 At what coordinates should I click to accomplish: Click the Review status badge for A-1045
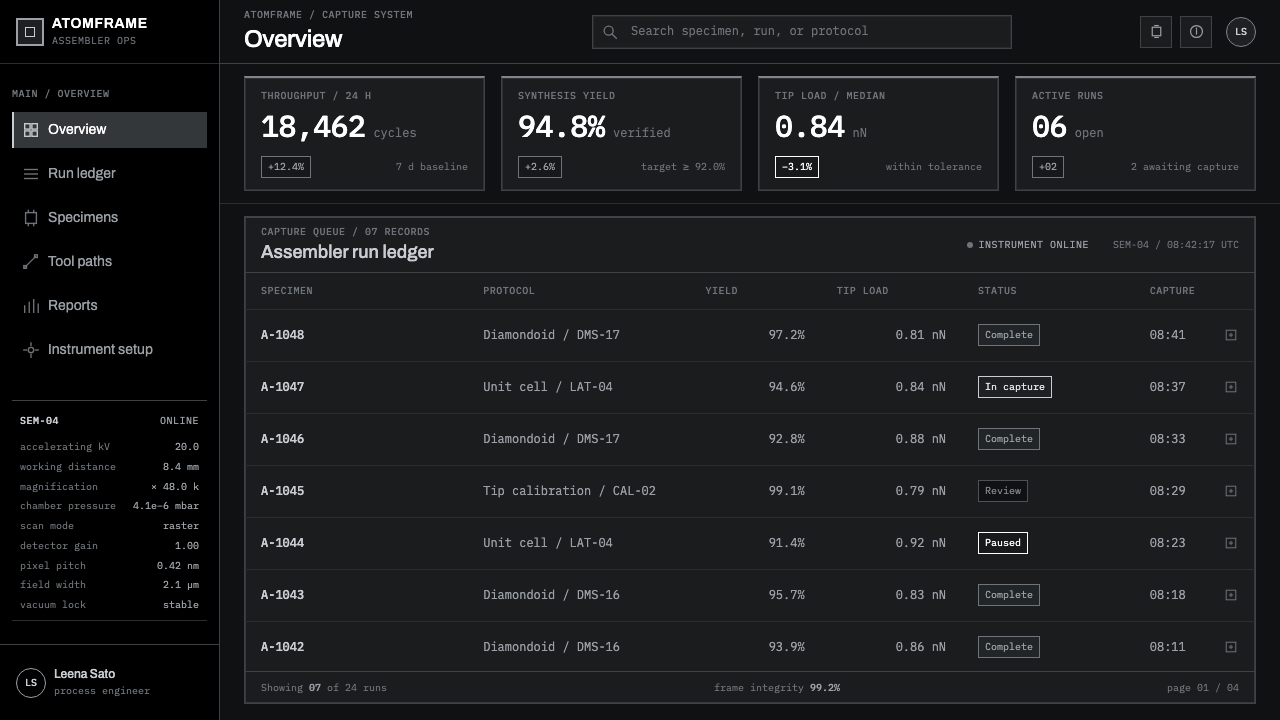(1003, 491)
